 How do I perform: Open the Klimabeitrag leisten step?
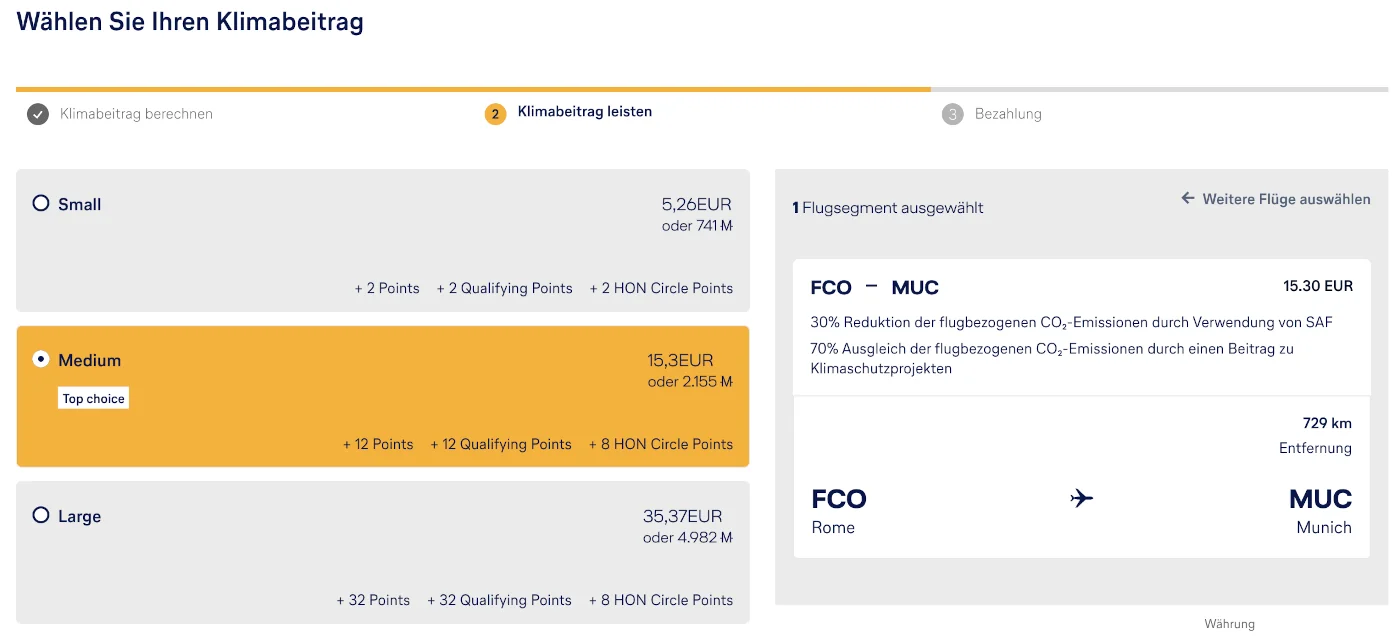pyautogui.click(x=584, y=112)
